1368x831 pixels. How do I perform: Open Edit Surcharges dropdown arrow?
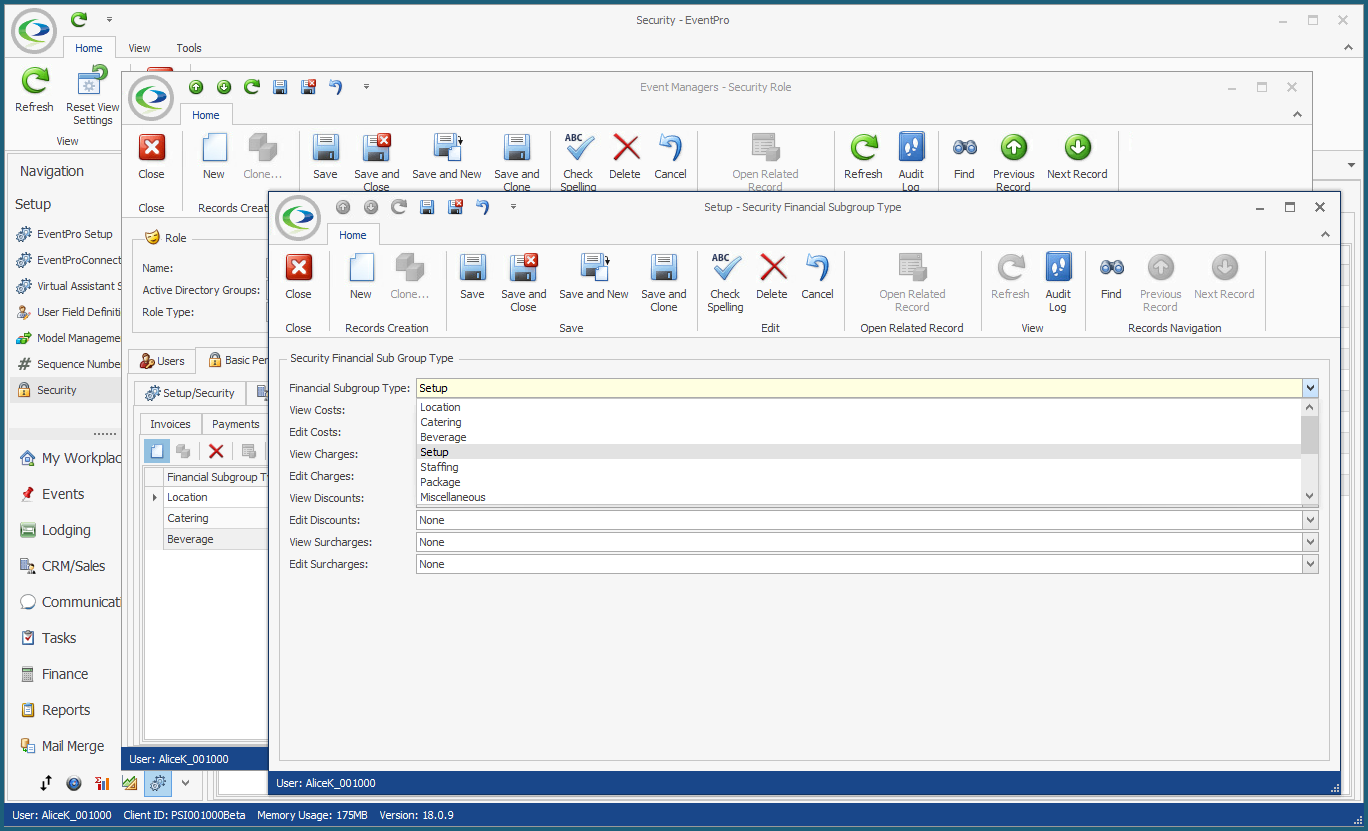tap(1310, 564)
